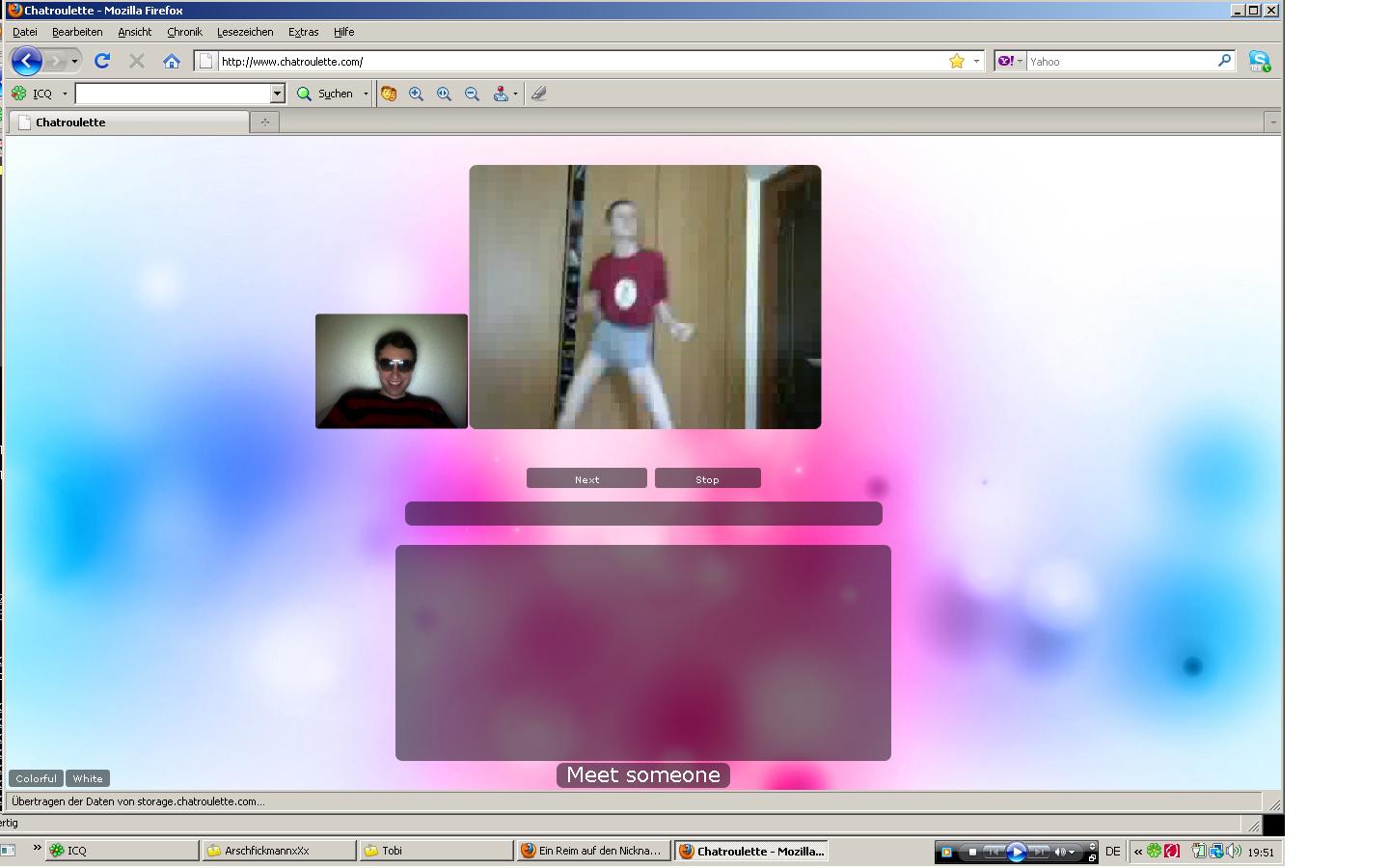Click the Yahoo search engine logo
This screenshot has height=868, width=1389.
[x=1005, y=61]
